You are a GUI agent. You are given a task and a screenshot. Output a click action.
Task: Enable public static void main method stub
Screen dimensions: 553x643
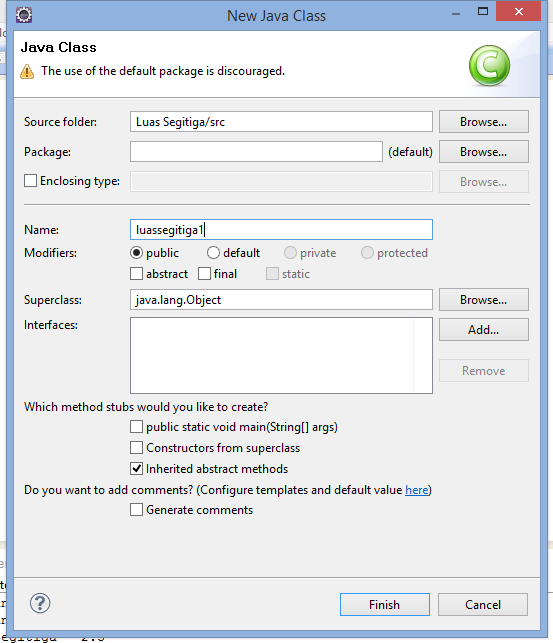[137, 426]
